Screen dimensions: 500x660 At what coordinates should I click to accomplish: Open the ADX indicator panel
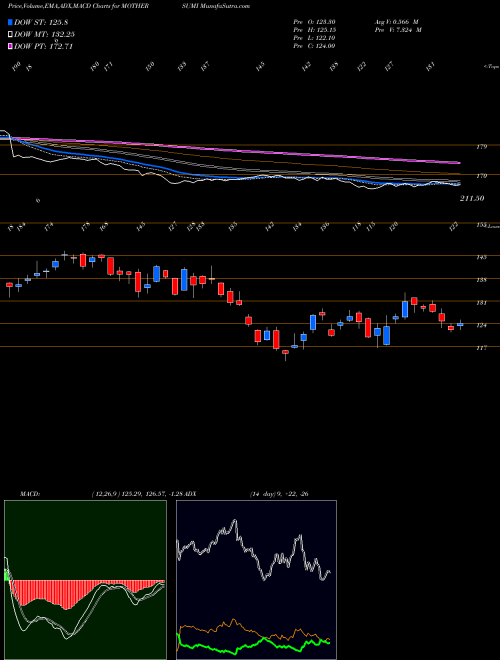click(256, 580)
